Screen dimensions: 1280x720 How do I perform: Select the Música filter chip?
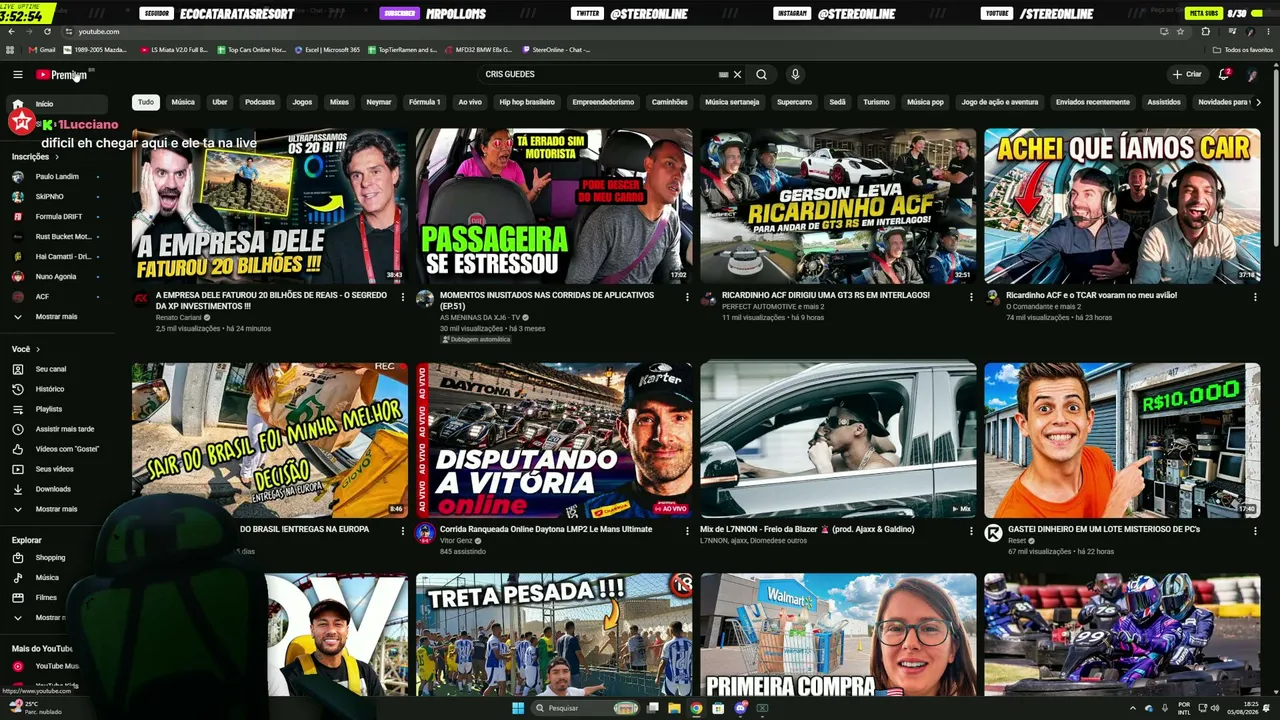pos(183,102)
